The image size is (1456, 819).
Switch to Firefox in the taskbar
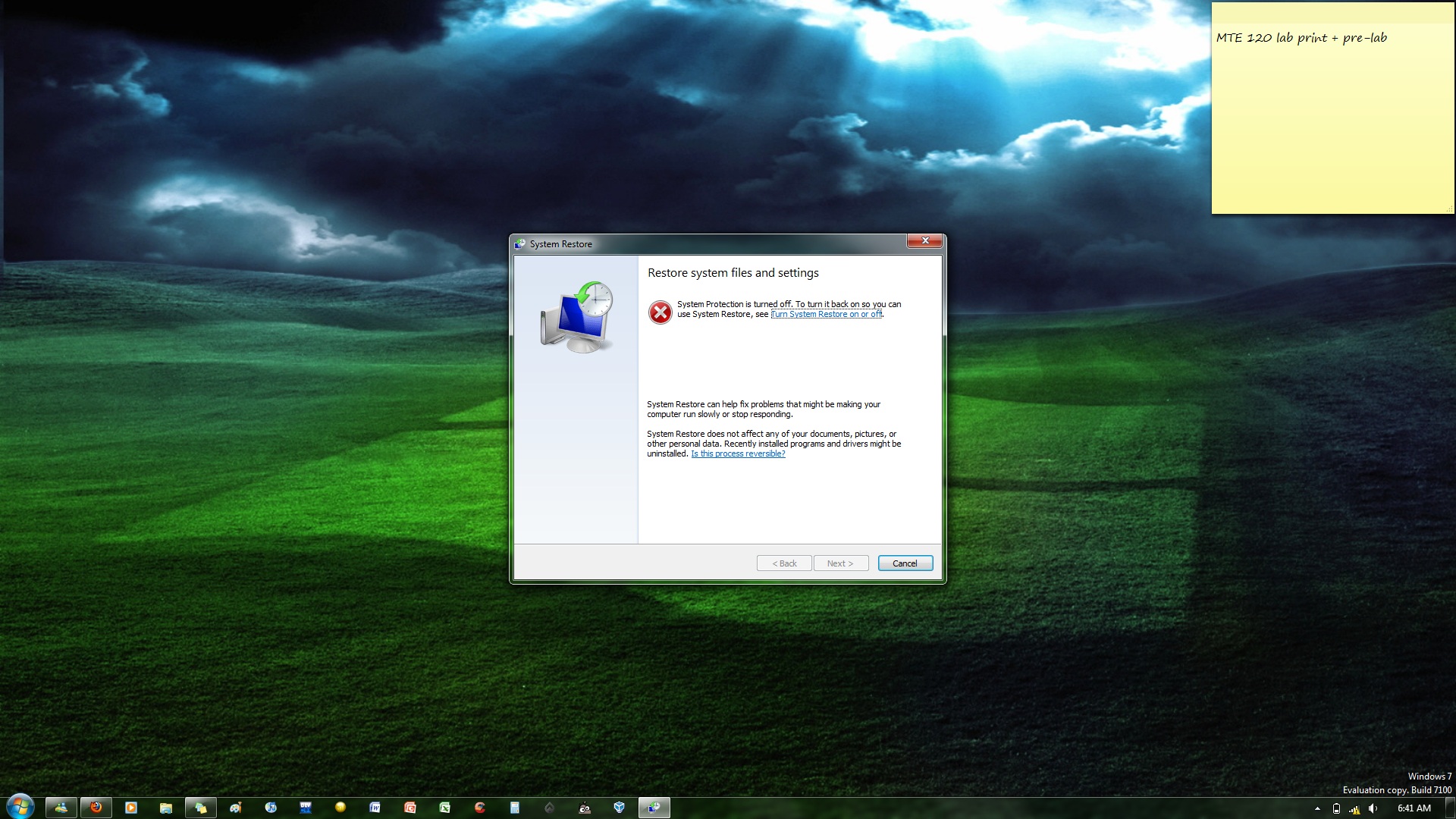96,808
